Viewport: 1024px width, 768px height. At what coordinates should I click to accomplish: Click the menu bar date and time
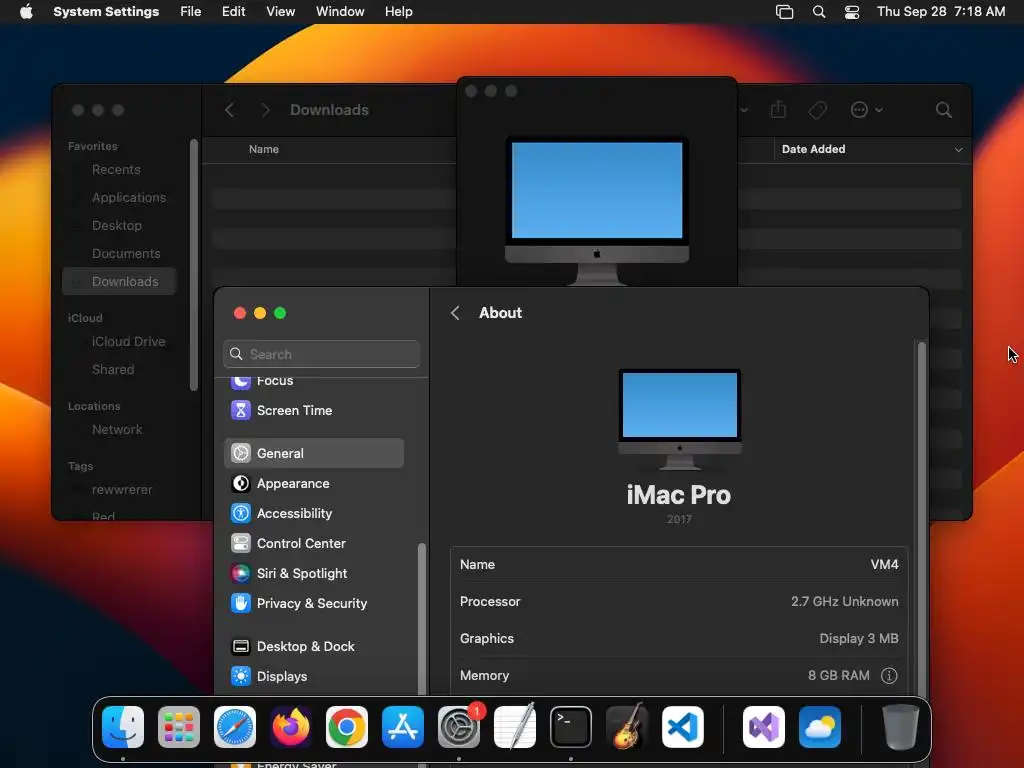pyautogui.click(x=941, y=12)
